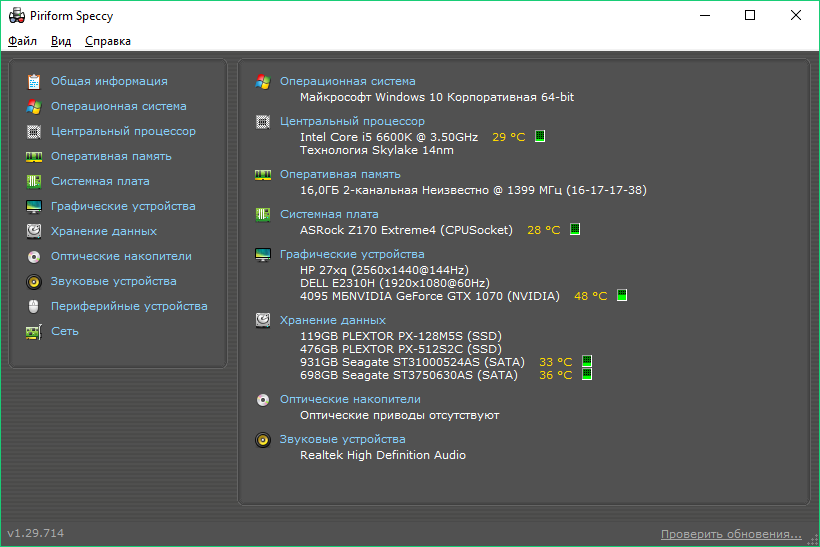
Task: Open the Файл menu
Action: 22,41
